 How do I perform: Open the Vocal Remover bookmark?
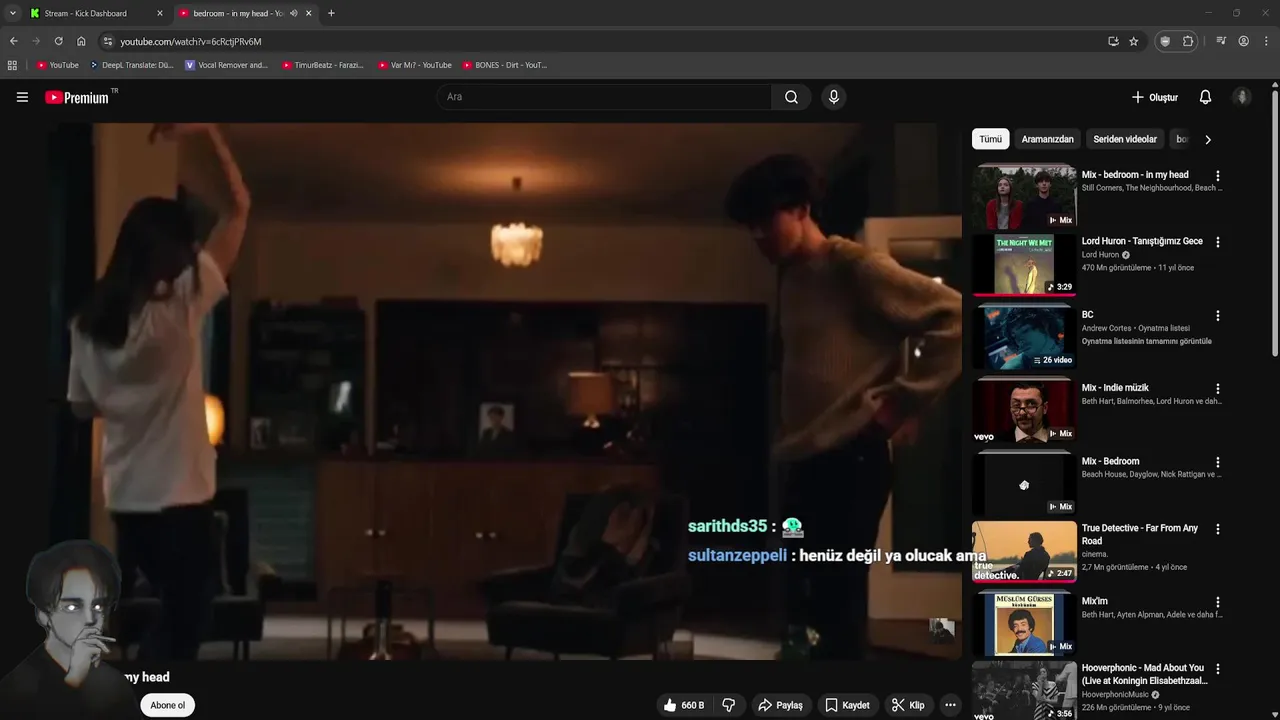pos(227,65)
